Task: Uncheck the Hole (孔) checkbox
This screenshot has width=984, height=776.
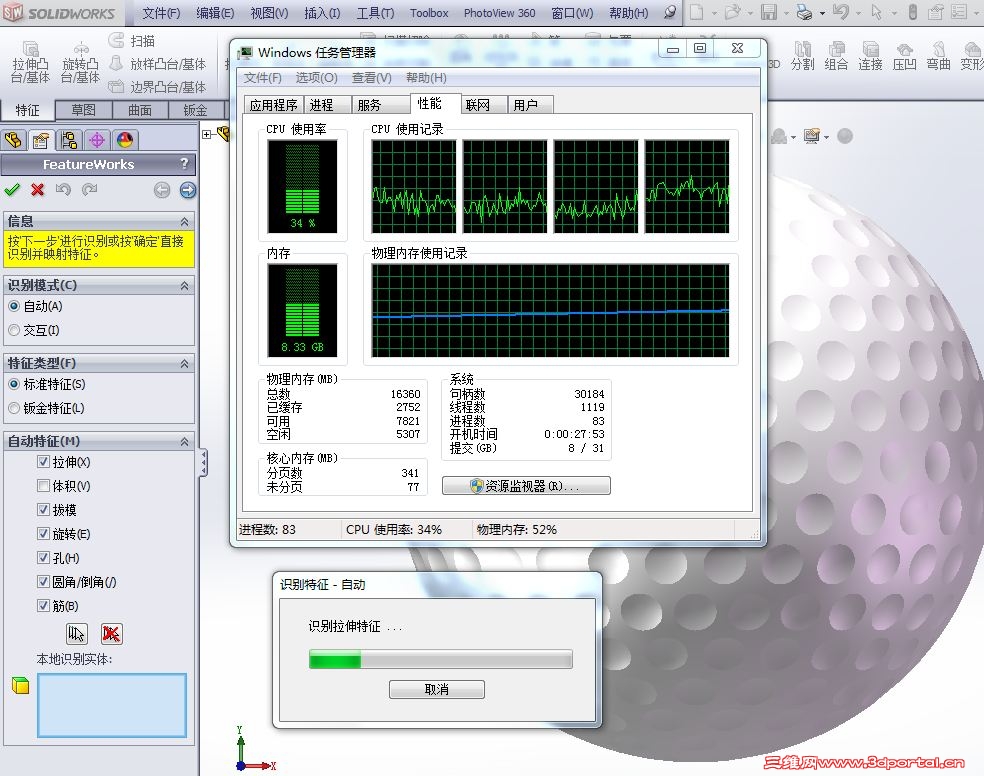Action: click(43, 557)
